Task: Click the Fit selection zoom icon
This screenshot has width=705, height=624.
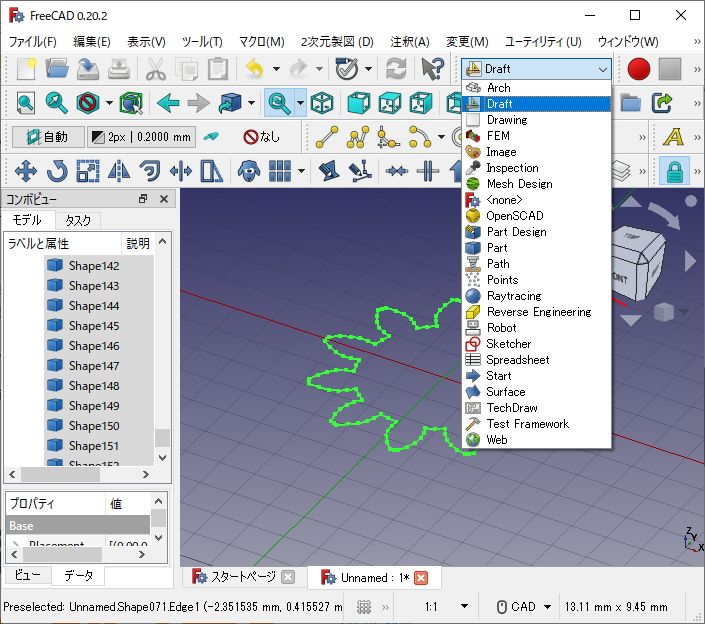Action: click(56, 103)
